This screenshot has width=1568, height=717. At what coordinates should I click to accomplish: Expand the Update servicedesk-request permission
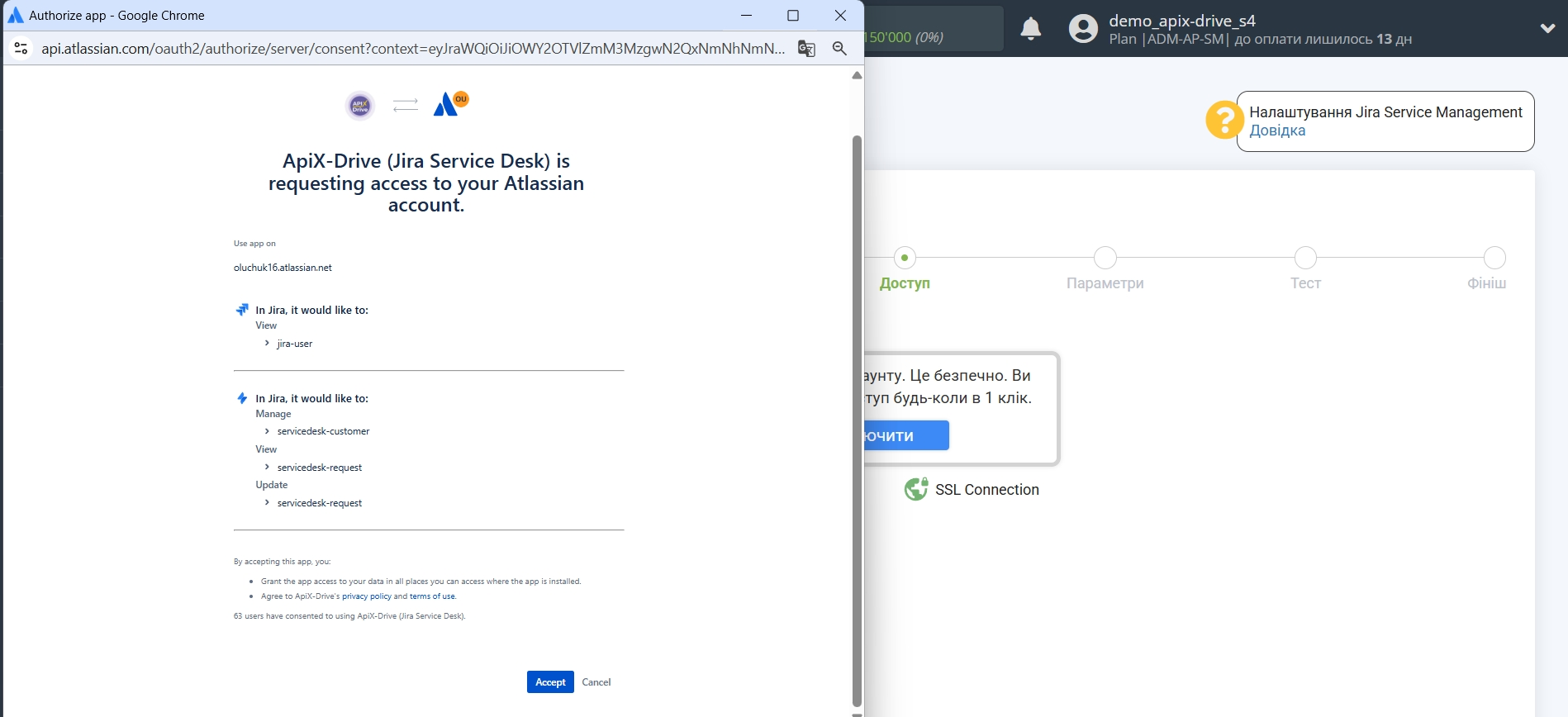point(267,502)
